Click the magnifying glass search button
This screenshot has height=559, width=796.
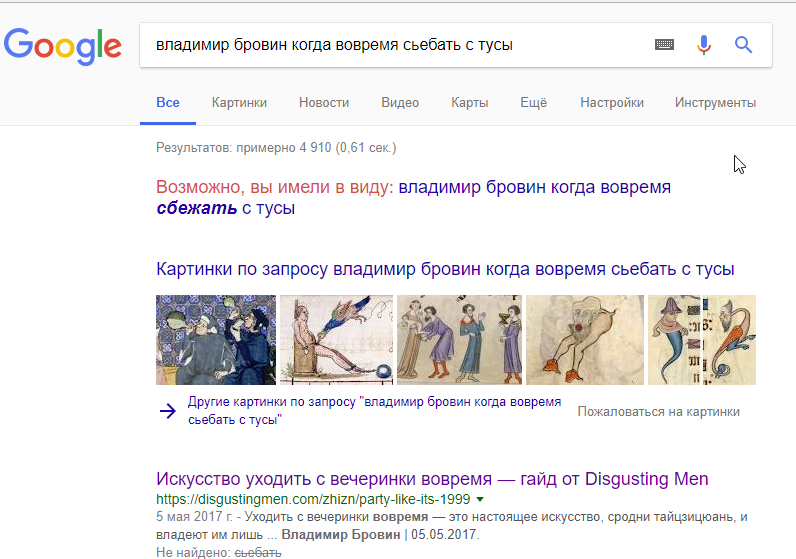(x=743, y=45)
